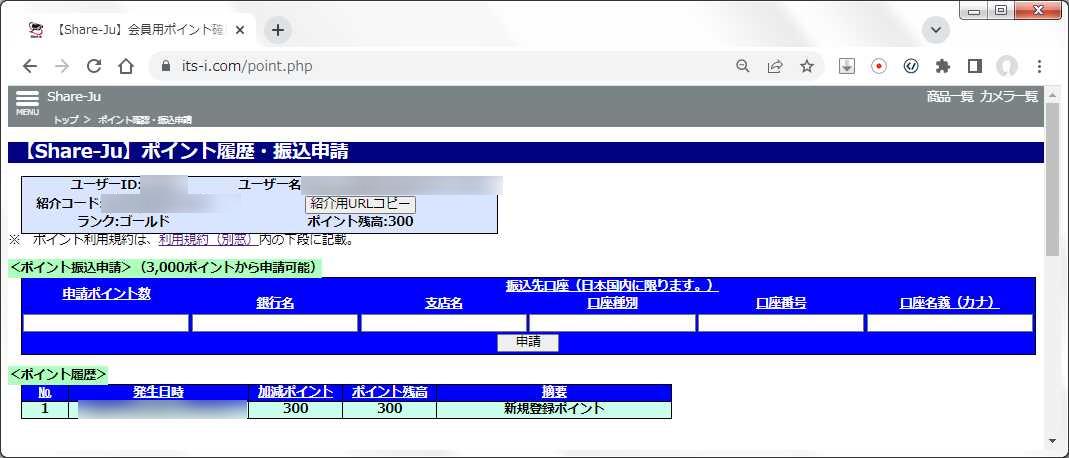
Task: Toggle the browser side panel icon
Action: tap(975, 66)
